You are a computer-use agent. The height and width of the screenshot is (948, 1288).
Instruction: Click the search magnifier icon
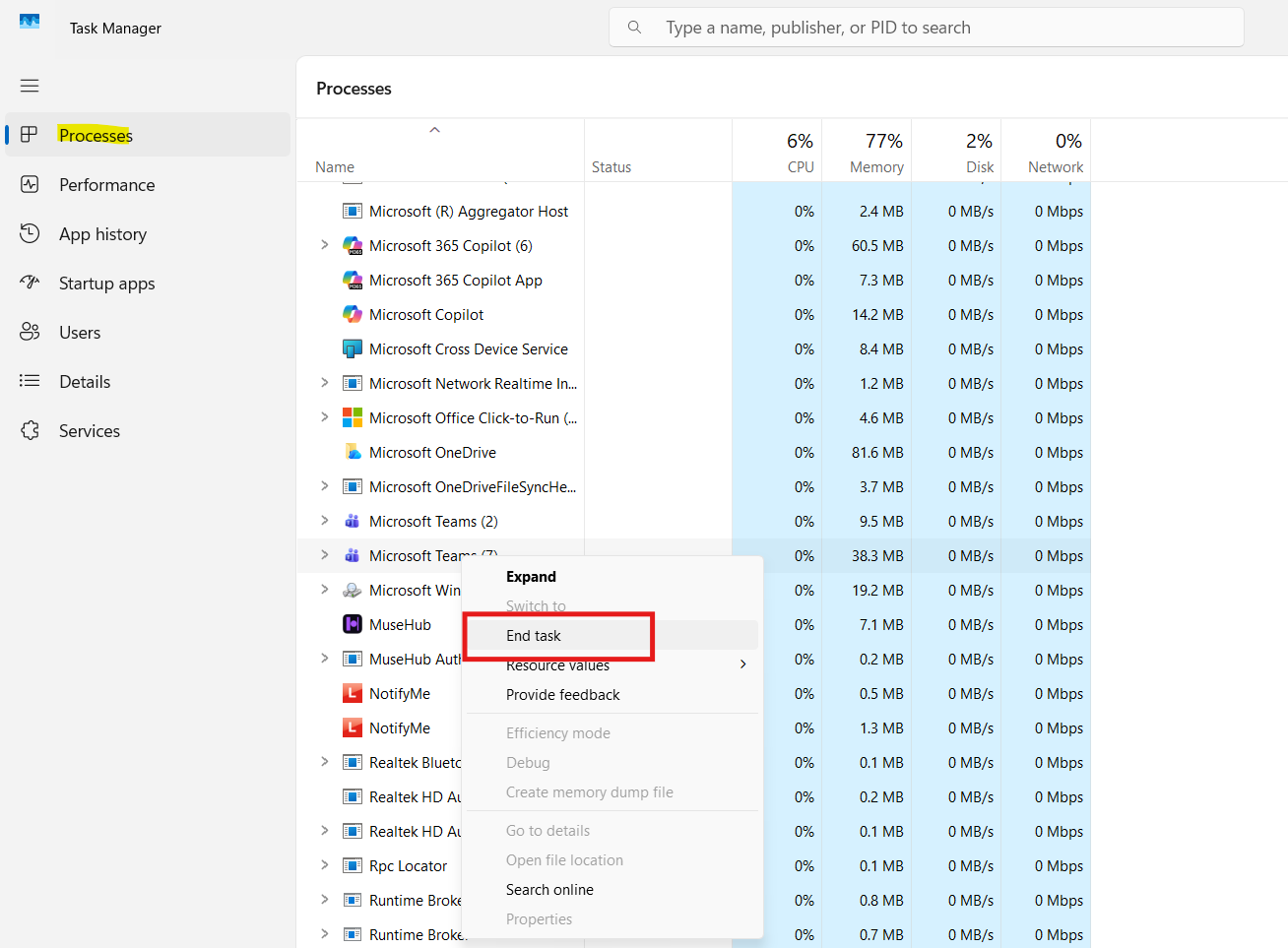click(634, 27)
